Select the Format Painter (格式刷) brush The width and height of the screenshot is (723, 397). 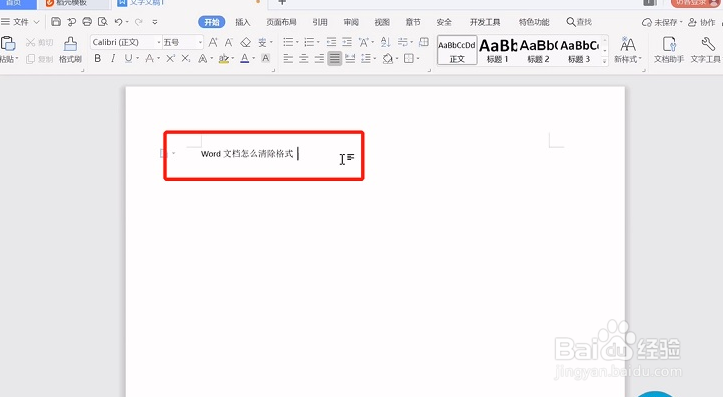tap(71, 44)
